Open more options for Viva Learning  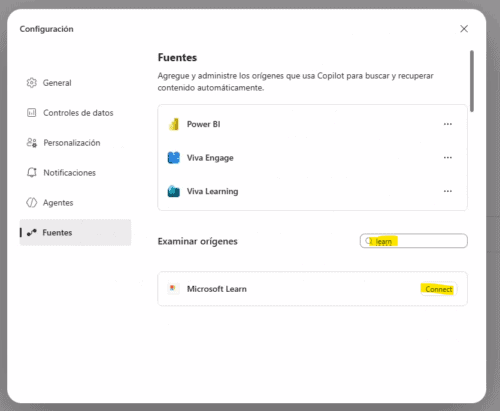(x=448, y=191)
